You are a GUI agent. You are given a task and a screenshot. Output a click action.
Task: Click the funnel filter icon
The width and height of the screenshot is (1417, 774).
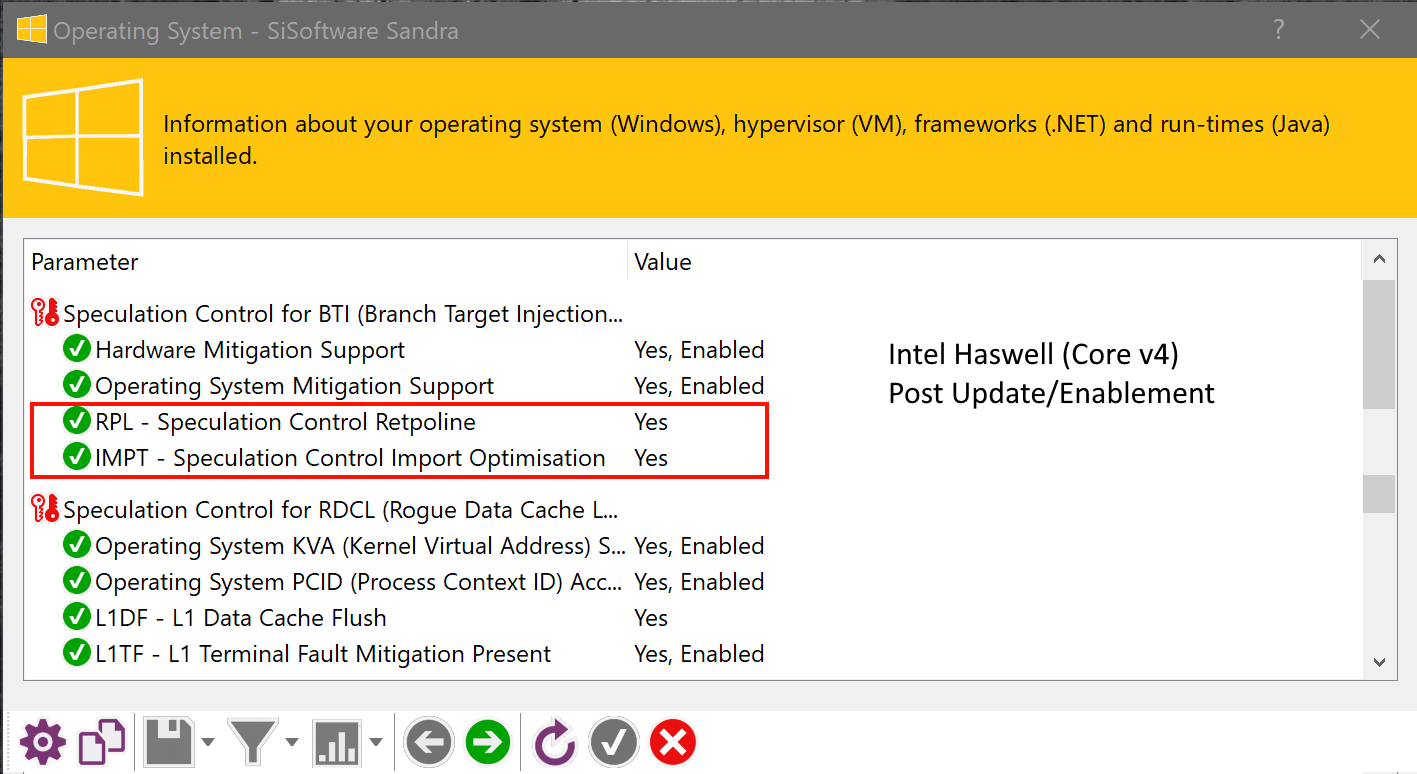click(x=252, y=743)
